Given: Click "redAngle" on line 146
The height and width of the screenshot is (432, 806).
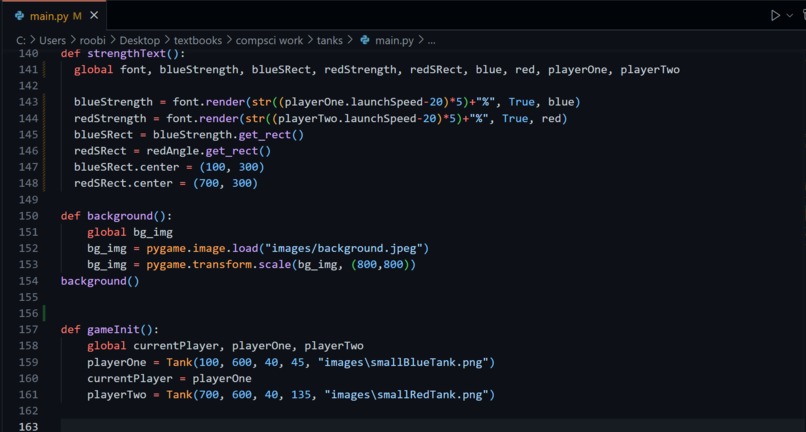Looking at the screenshot, I should click(173, 151).
